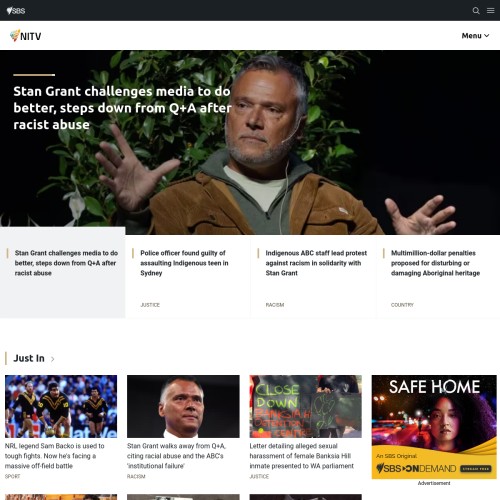Click Stream Free button in advertisement
This screenshot has height=500, width=500.
coord(476,469)
